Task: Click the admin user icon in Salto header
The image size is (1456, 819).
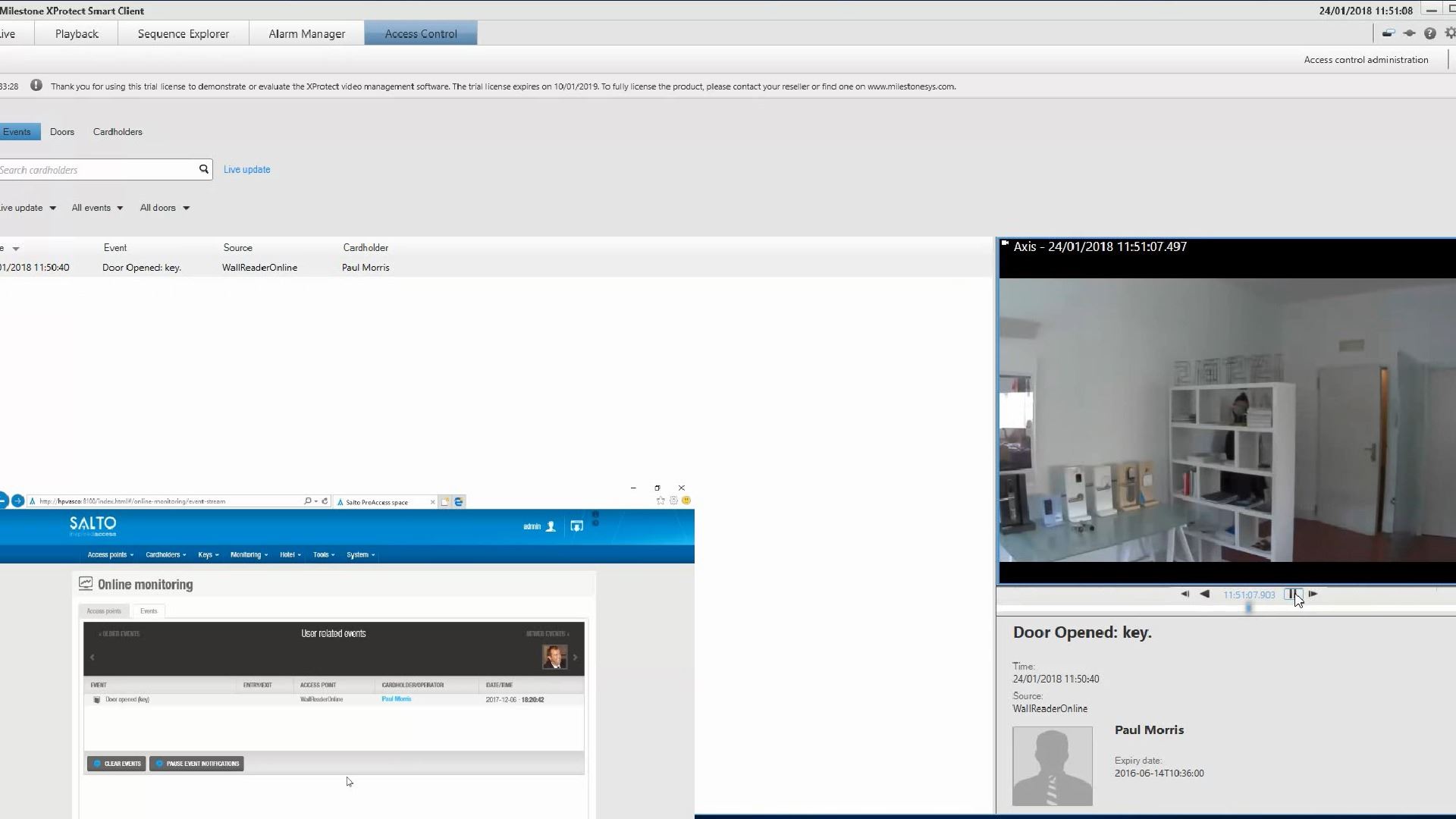Action: (x=551, y=526)
